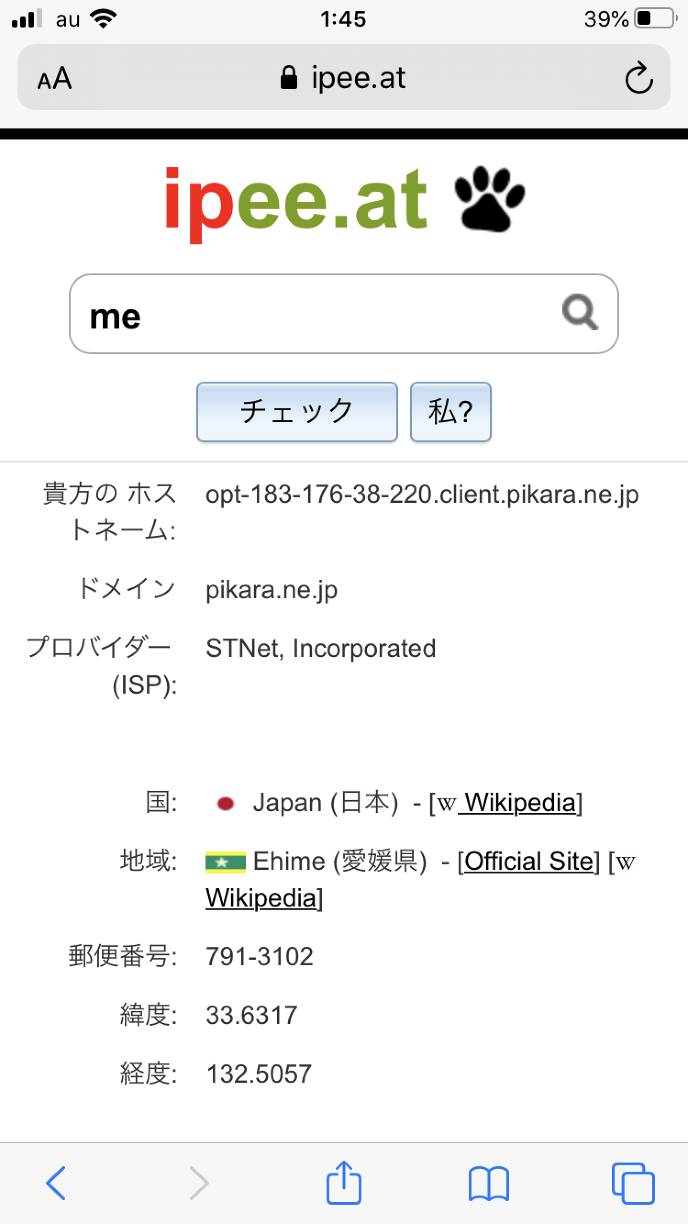Tap the Ehime prefecture flag icon

(x=226, y=861)
